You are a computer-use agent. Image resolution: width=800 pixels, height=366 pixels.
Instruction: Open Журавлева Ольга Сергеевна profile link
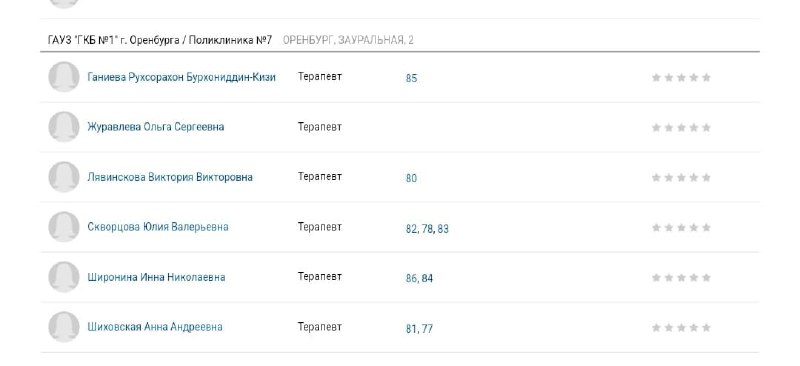click(x=156, y=127)
